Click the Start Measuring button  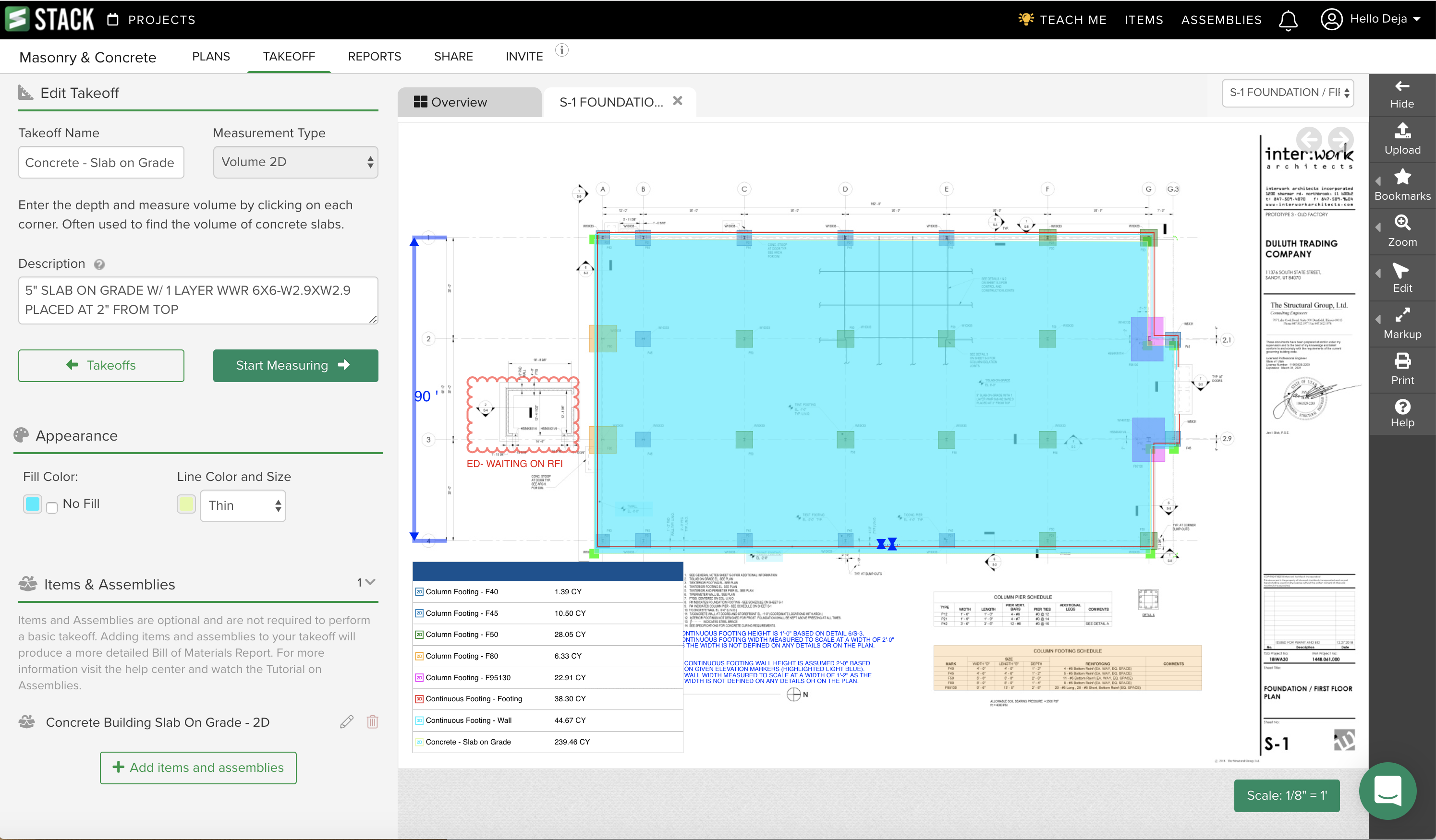[x=295, y=365]
